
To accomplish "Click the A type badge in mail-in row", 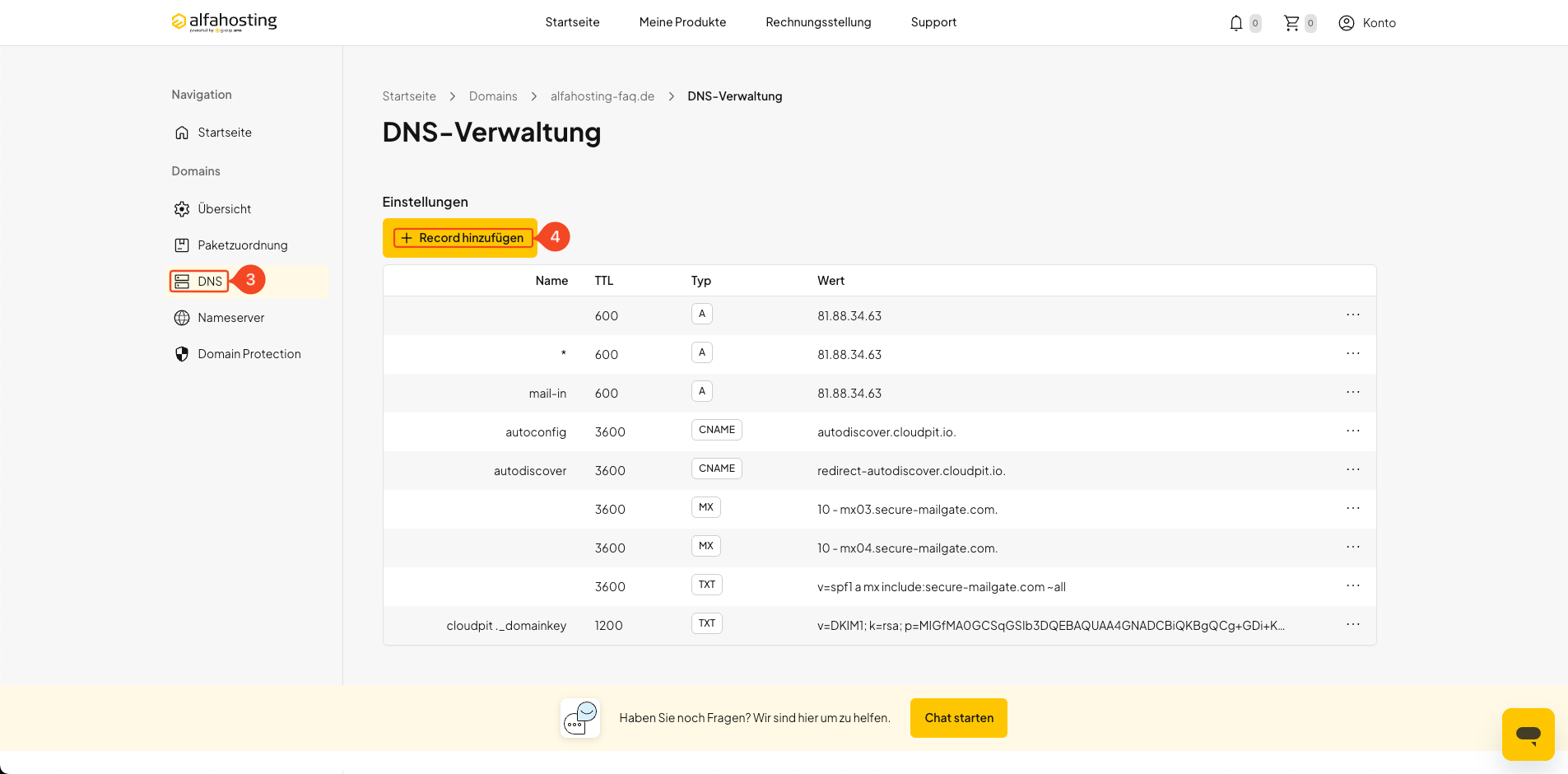I will pos(702,391).
